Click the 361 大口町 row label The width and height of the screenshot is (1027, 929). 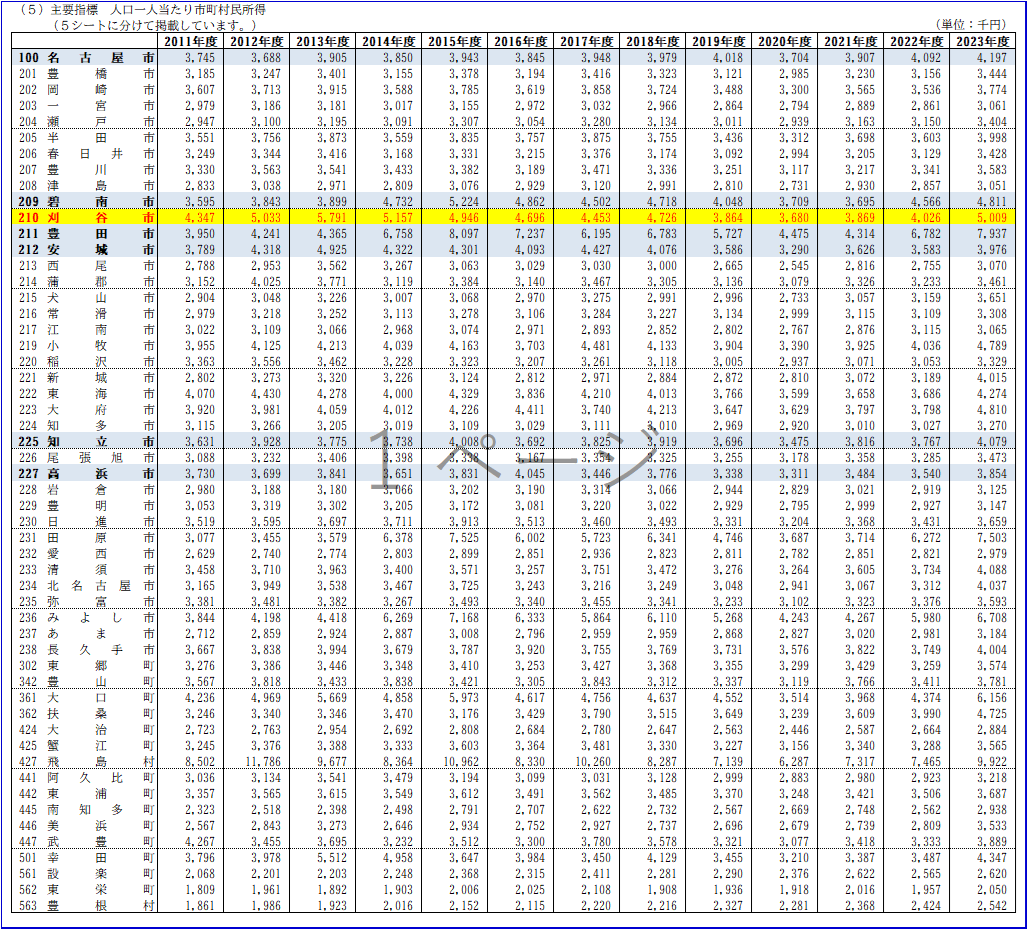(x=85, y=698)
